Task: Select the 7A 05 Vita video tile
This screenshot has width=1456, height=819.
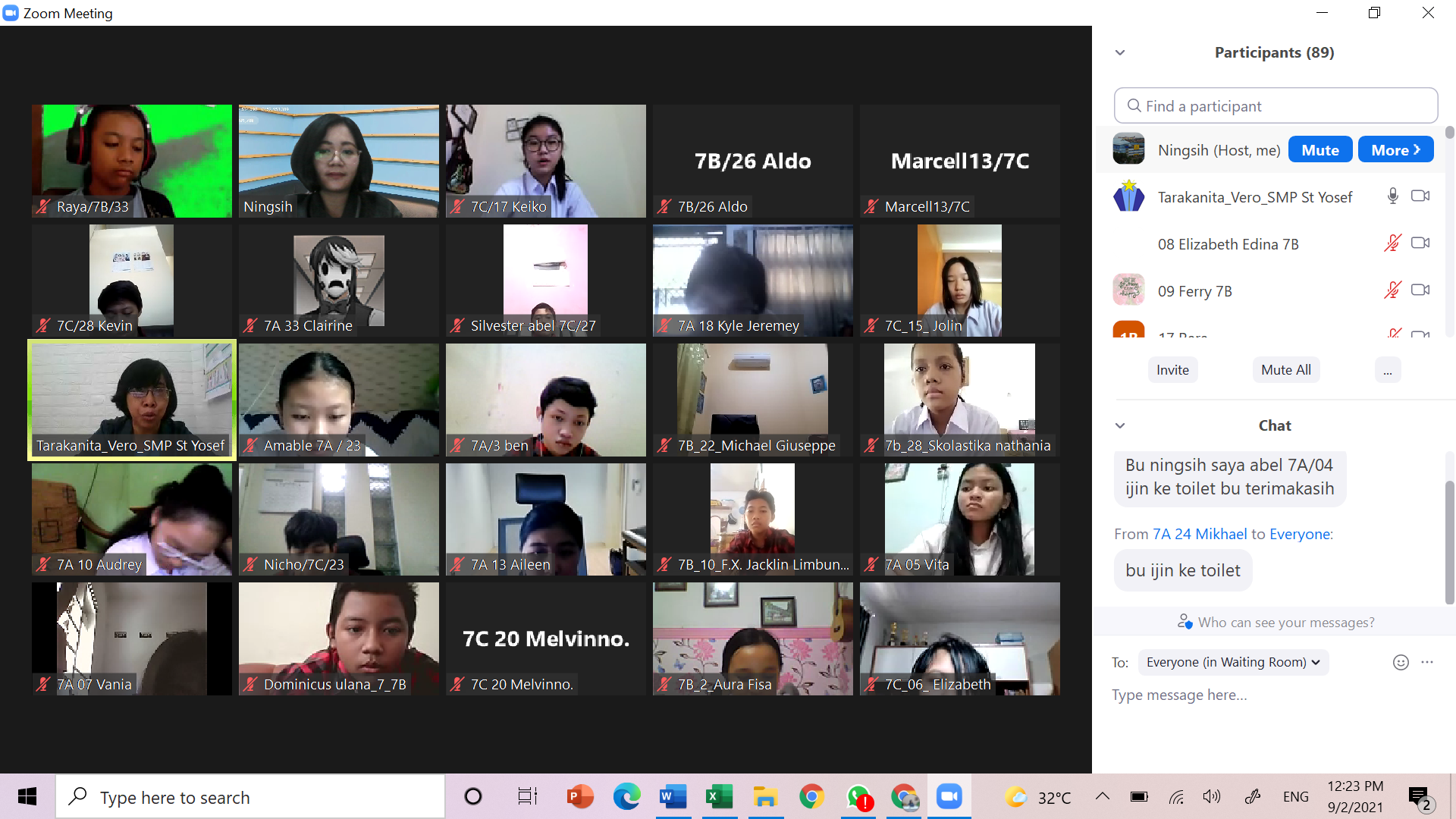Action: pos(960,519)
